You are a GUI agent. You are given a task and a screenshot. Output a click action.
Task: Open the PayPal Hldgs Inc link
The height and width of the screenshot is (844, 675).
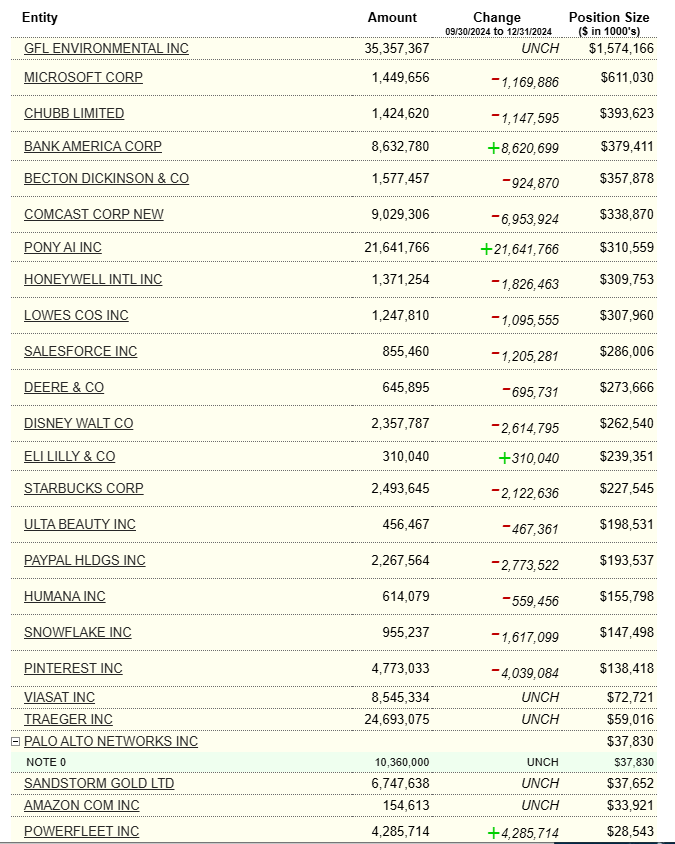[x=85, y=560]
